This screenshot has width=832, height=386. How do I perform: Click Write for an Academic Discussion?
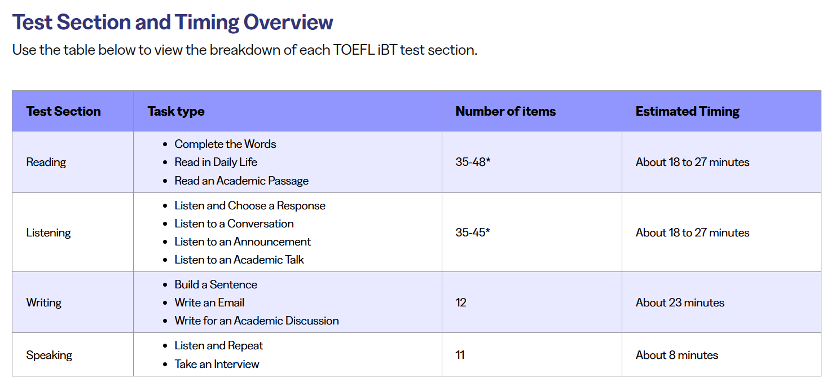pos(256,321)
